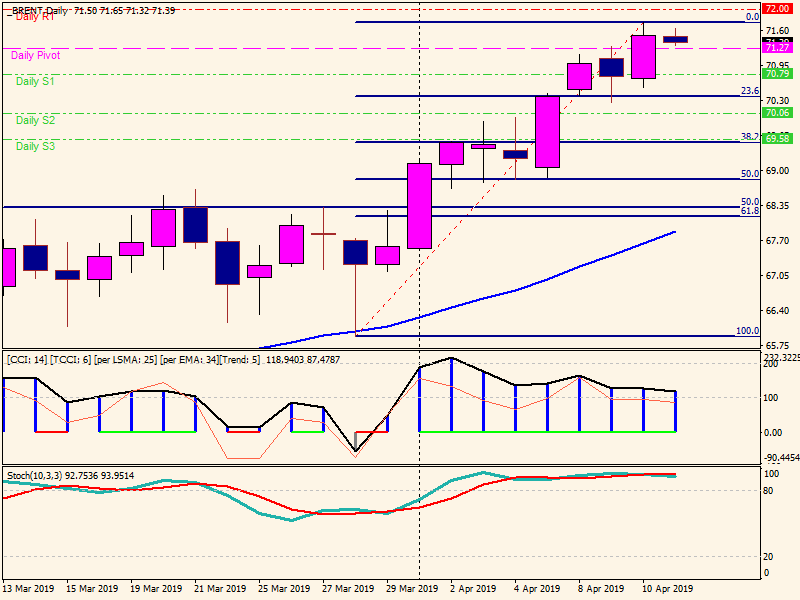
Task: Select the Fibonacci 23.6 level label
Action: 749,91
